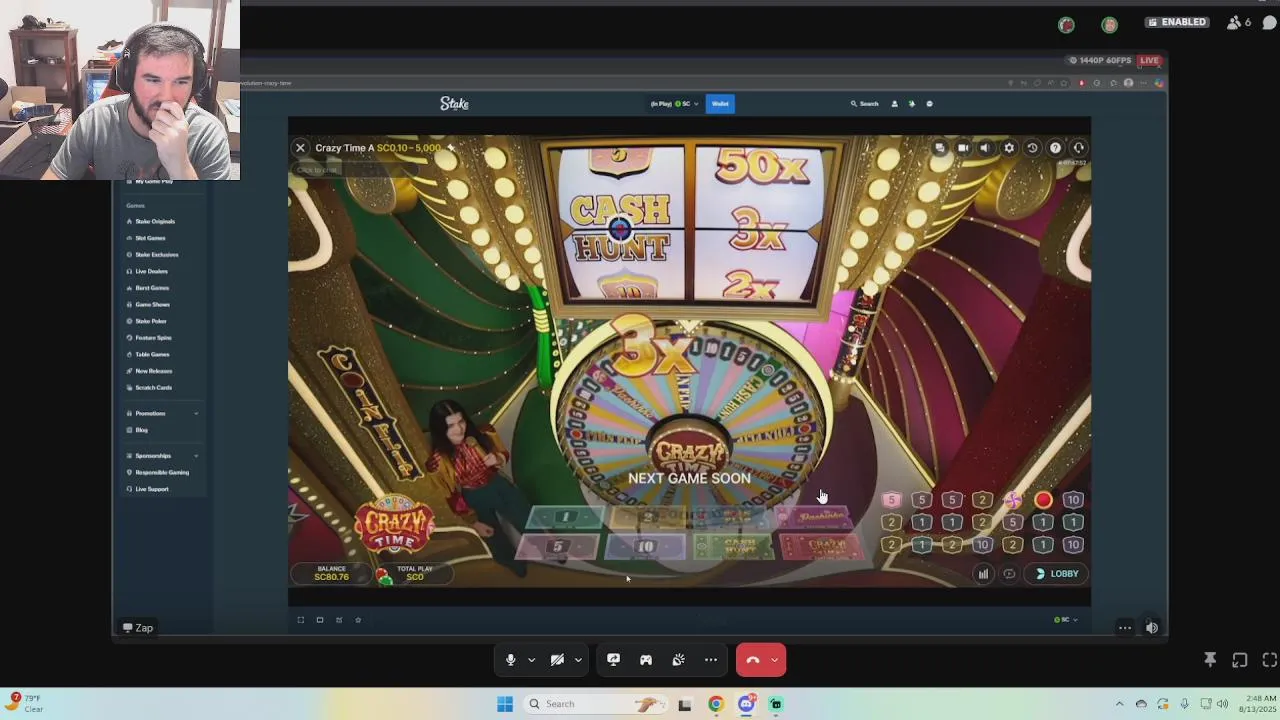Image resolution: width=1280 pixels, height=720 pixels.
Task: Open the notifications icon next to profile
Action: tap(911, 104)
